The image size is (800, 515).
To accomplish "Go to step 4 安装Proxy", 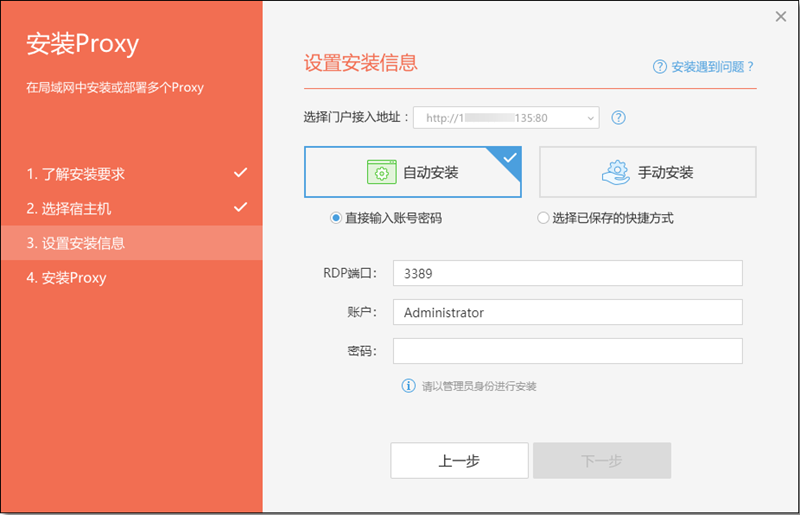I will coord(66,277).
